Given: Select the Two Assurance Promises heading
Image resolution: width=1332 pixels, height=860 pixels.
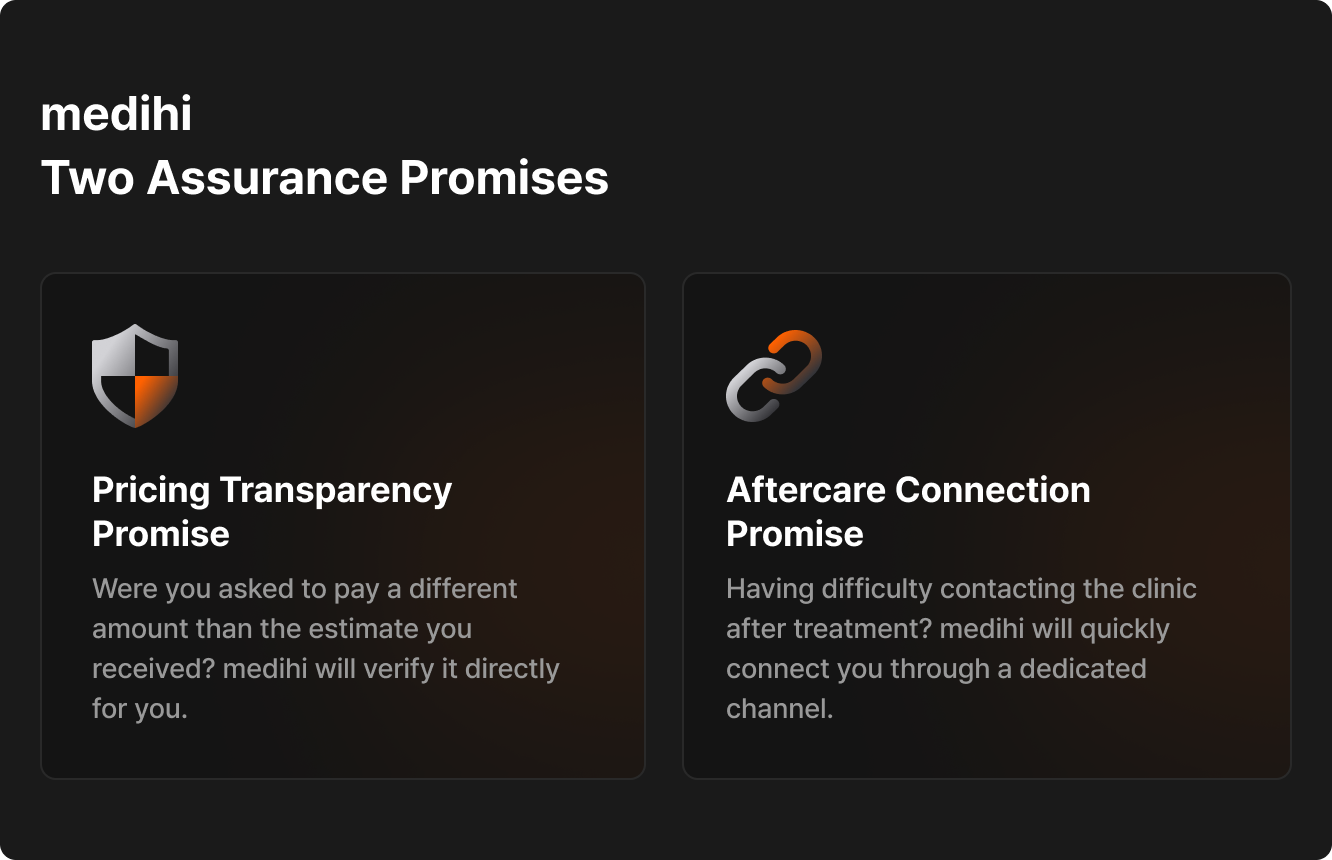Looking at the screenshot, I should click(x=324, y=178).
